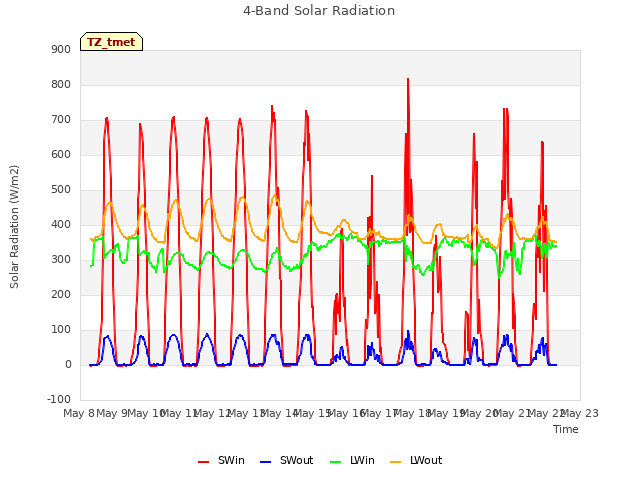Click the 700 y-axis tick label
The height and width of the screenshot is (480, 640).
[61, 120]
